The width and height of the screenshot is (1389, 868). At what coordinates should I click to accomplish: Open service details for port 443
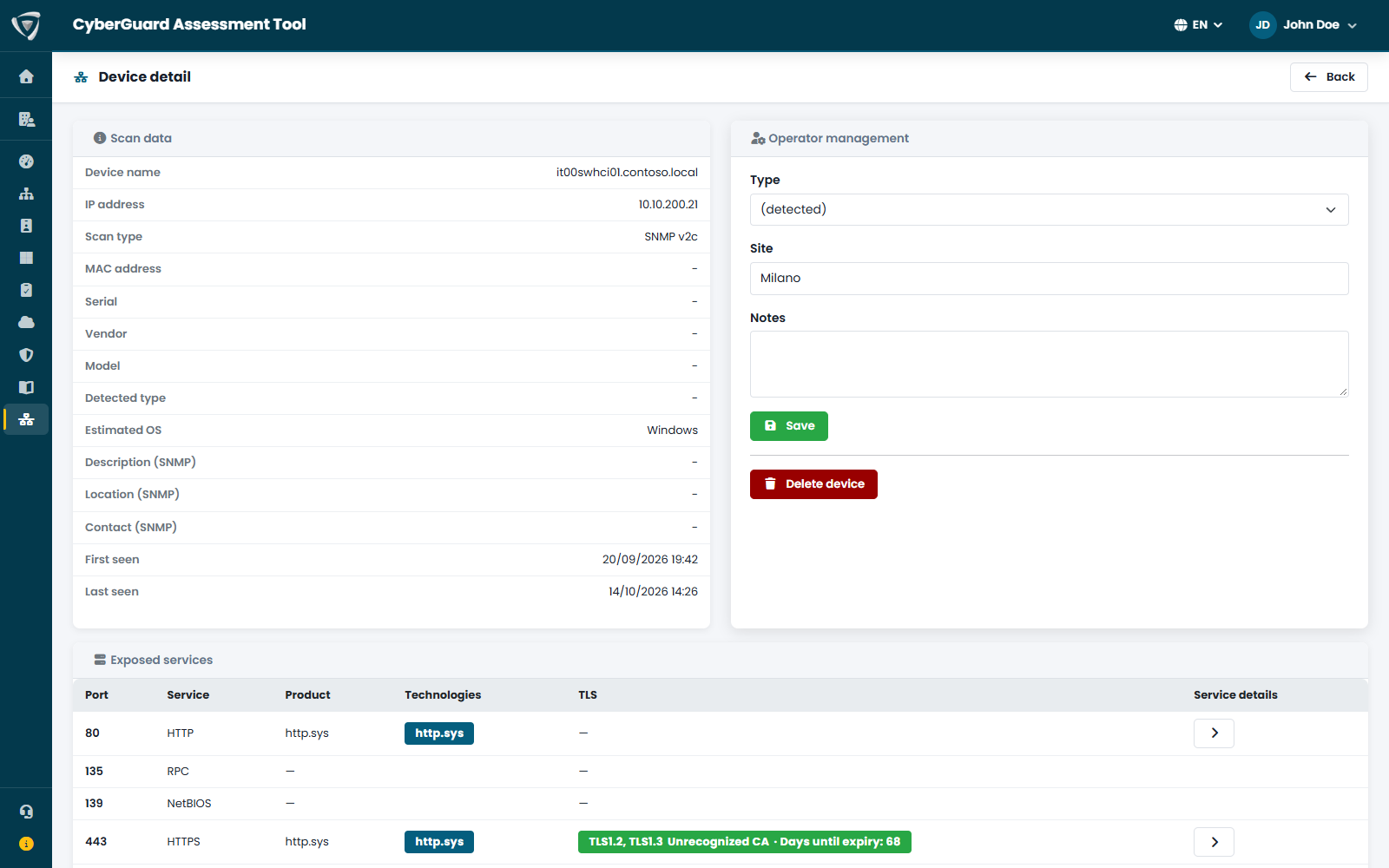(1214, 842)
